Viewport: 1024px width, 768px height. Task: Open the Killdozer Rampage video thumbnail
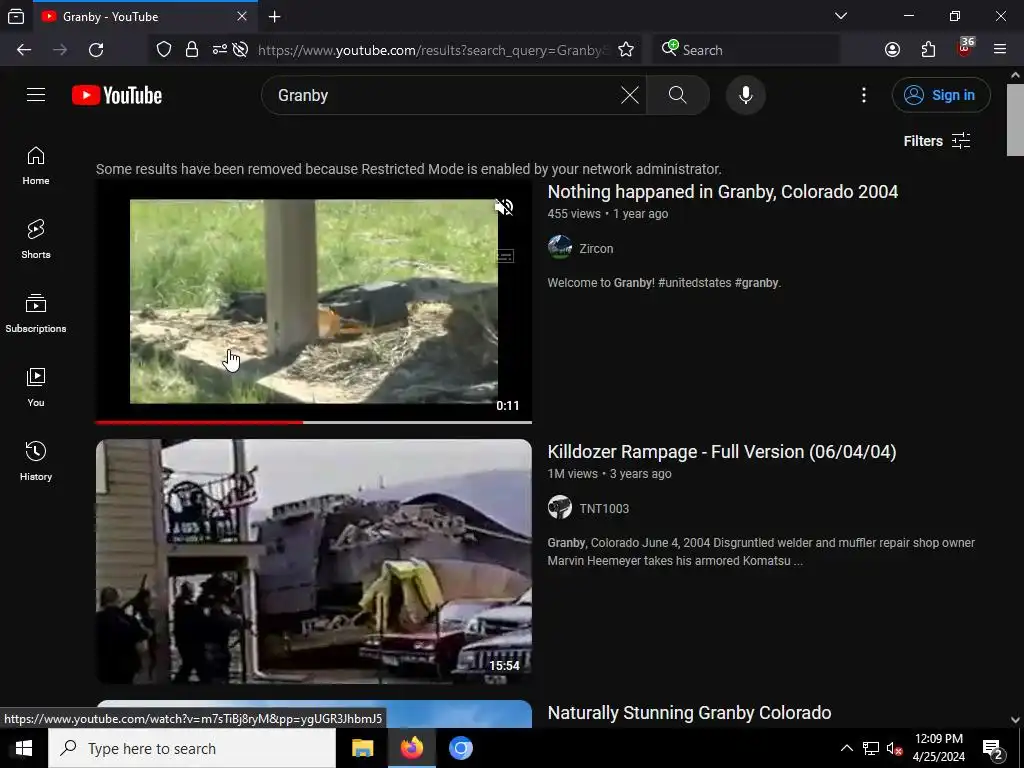tap(313, 562)
